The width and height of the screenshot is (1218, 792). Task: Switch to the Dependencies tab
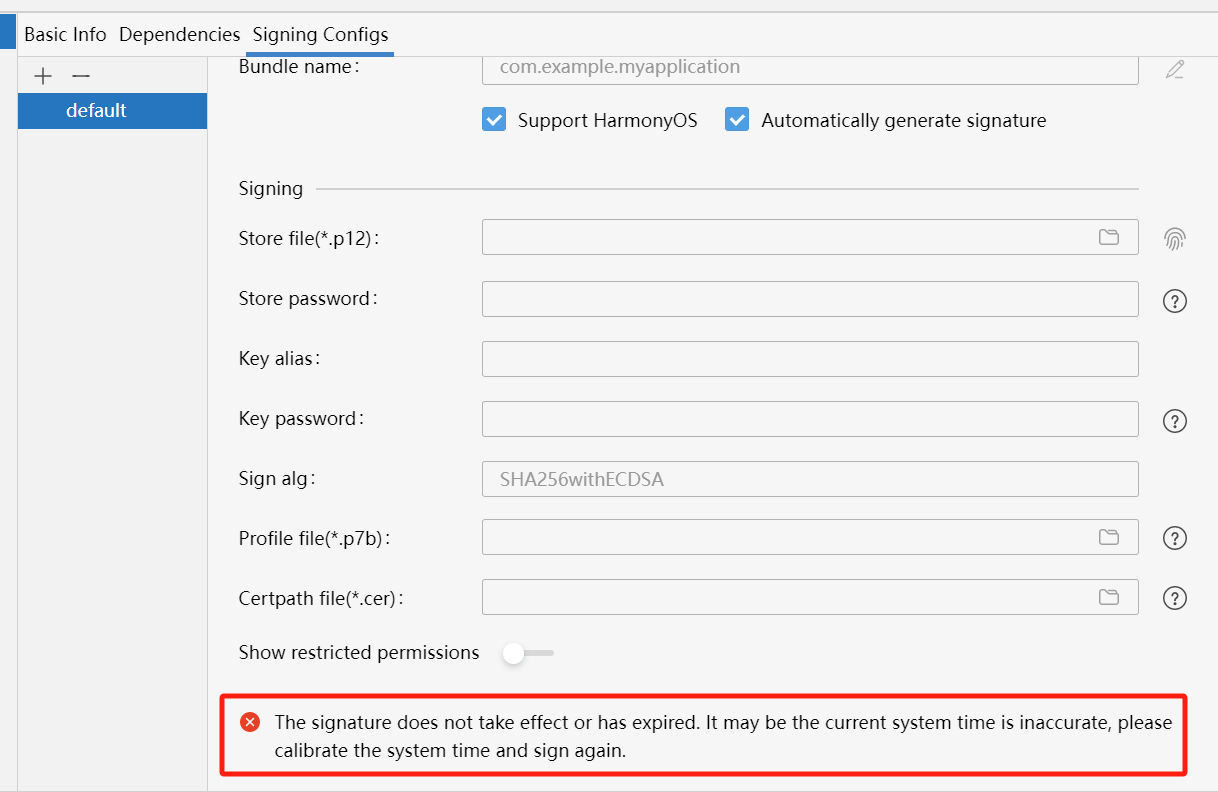pyautogui.click(x=180, y=34)
